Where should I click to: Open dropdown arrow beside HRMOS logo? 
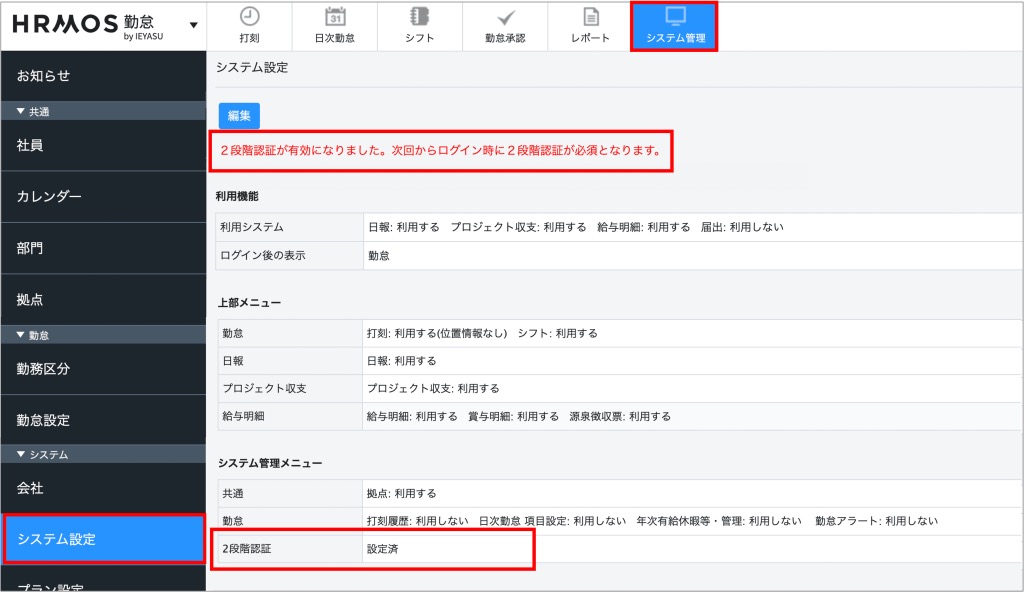point(193,25)
